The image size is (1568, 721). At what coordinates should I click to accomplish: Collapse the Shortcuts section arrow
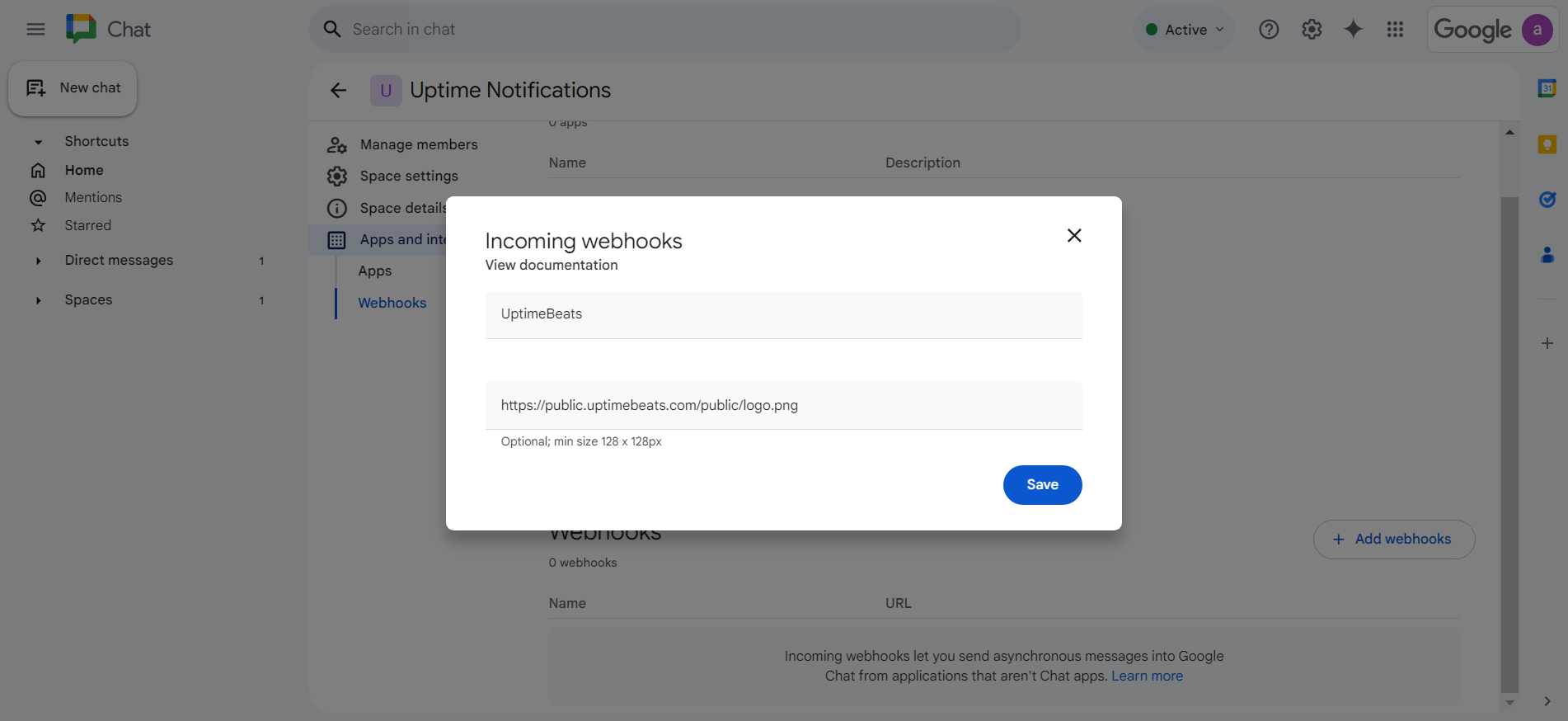(x=38, y=142)
